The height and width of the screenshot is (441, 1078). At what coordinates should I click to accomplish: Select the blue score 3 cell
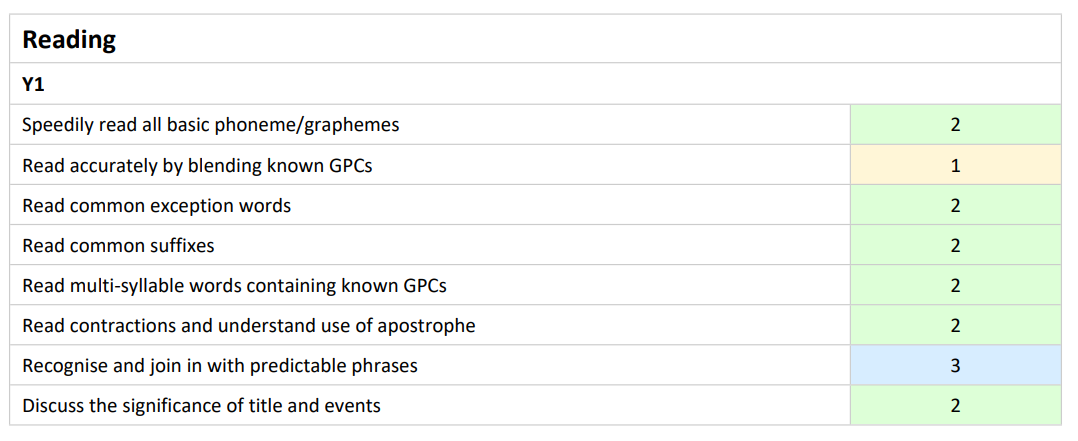tap(956, 365)
